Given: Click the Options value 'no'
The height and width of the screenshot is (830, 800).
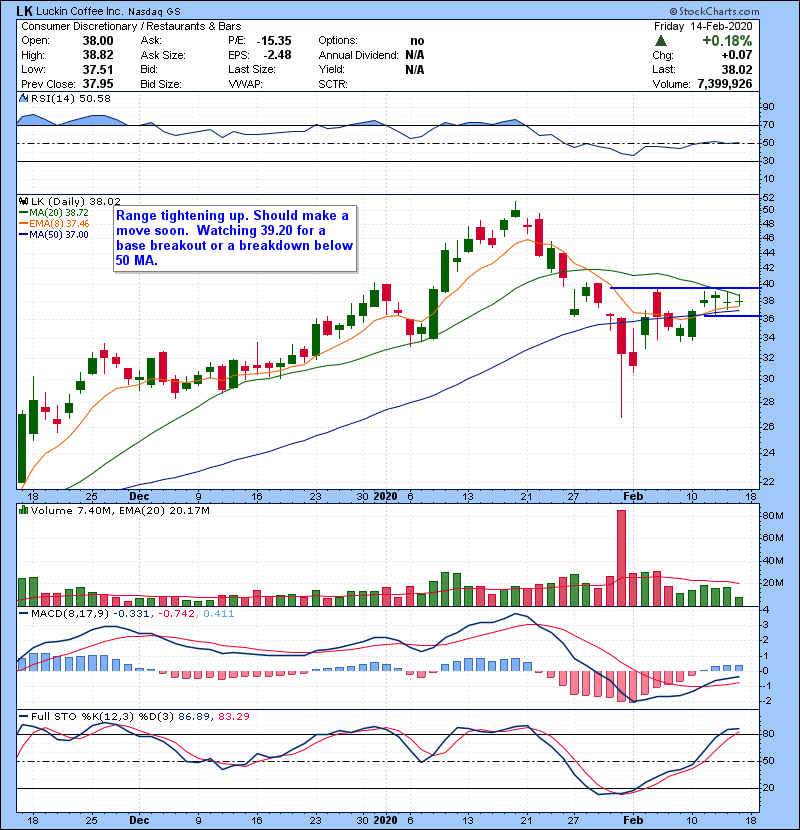Looking at the screenshot, I should [417, 41].
